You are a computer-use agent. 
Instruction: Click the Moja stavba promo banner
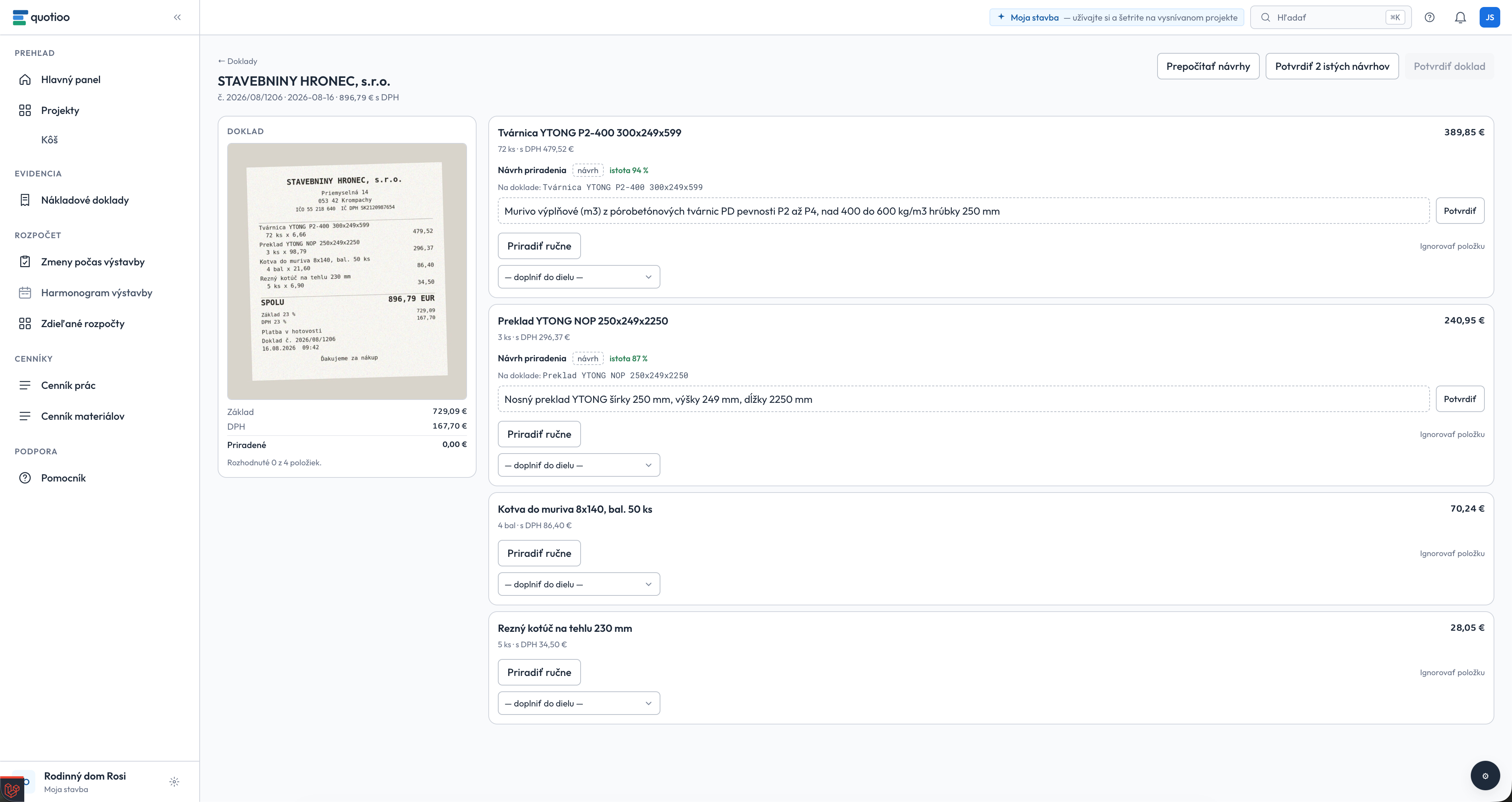coord(1116,18)
